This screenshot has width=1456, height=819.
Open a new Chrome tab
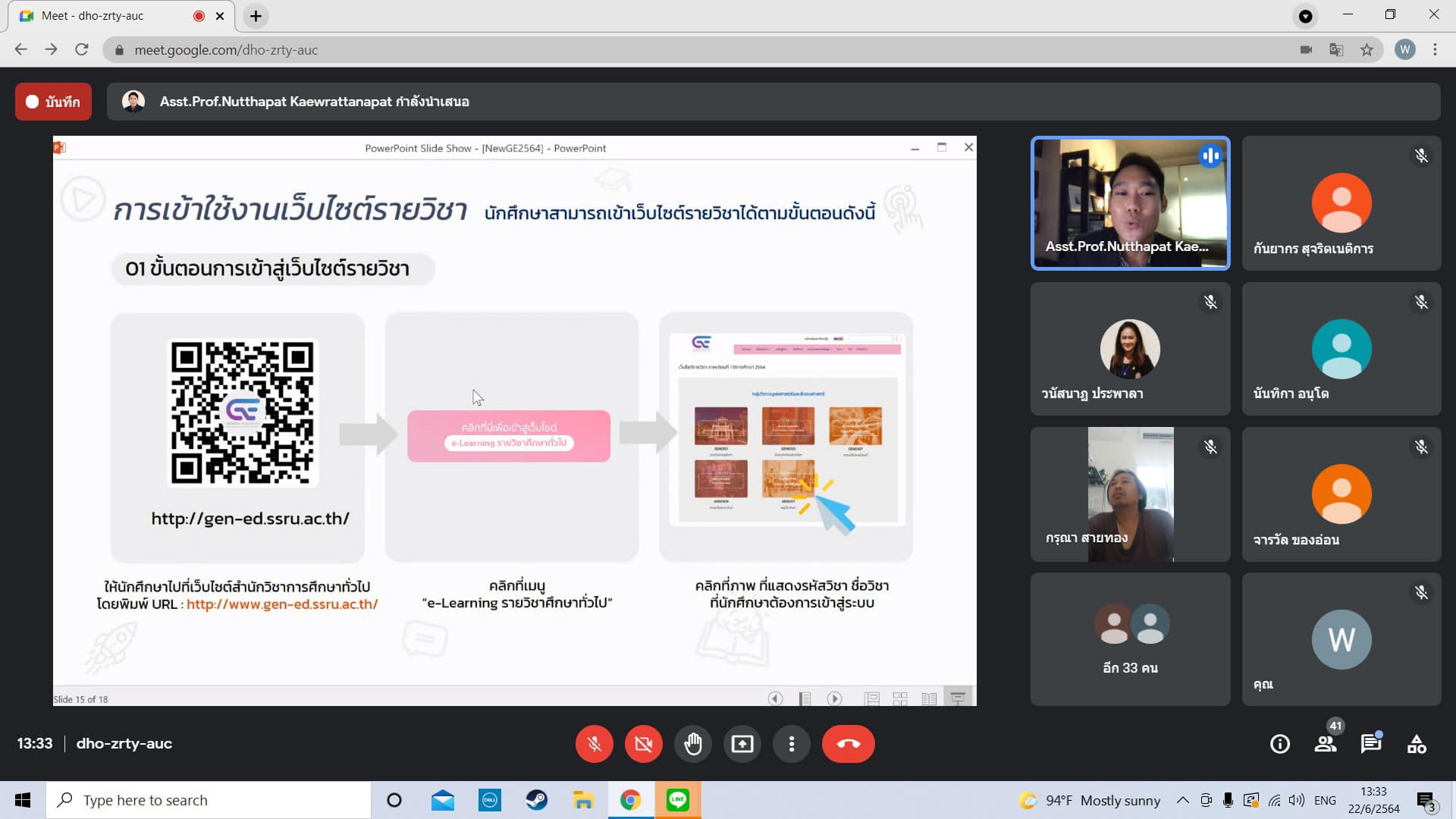click(256, 16)
